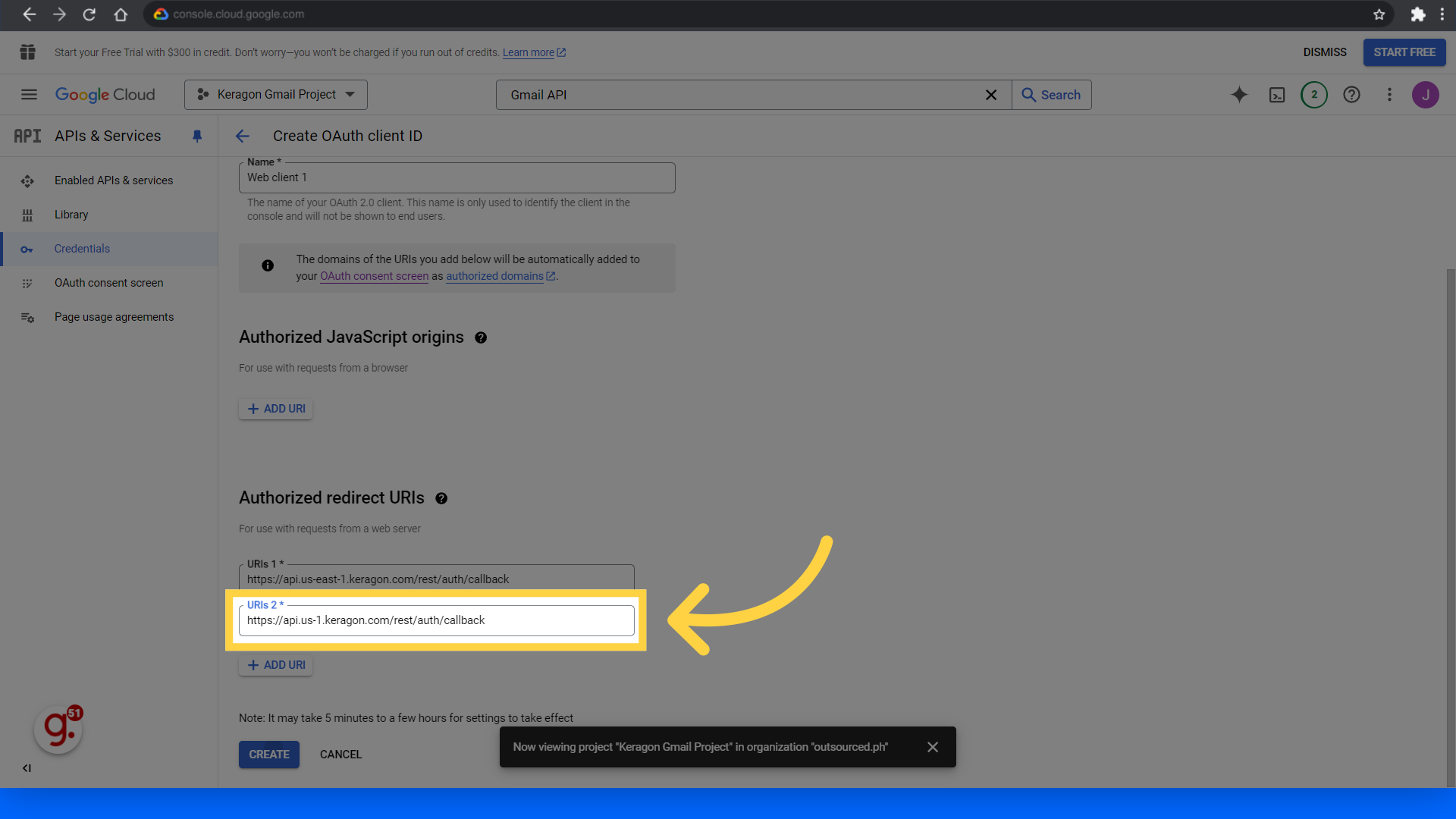Viewport: 1456px width, 819px height.
Task: Add URI under redirect URIs
Action: (276, 665)
